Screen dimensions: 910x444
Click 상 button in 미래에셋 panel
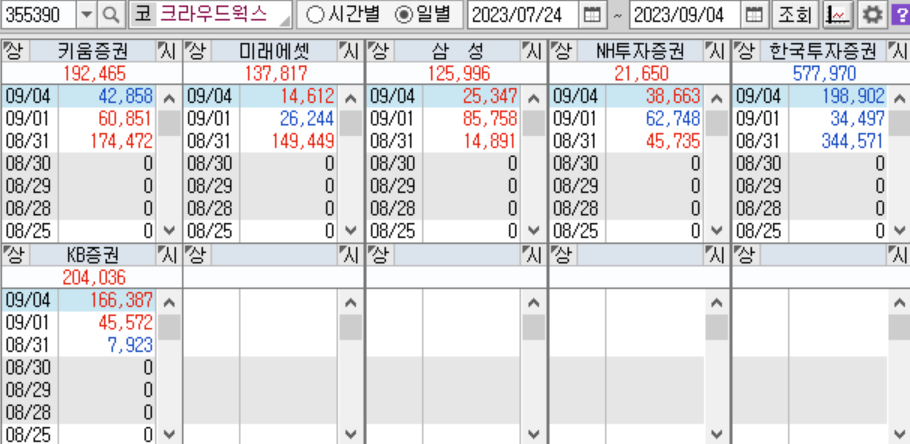(x=197, y=52)
